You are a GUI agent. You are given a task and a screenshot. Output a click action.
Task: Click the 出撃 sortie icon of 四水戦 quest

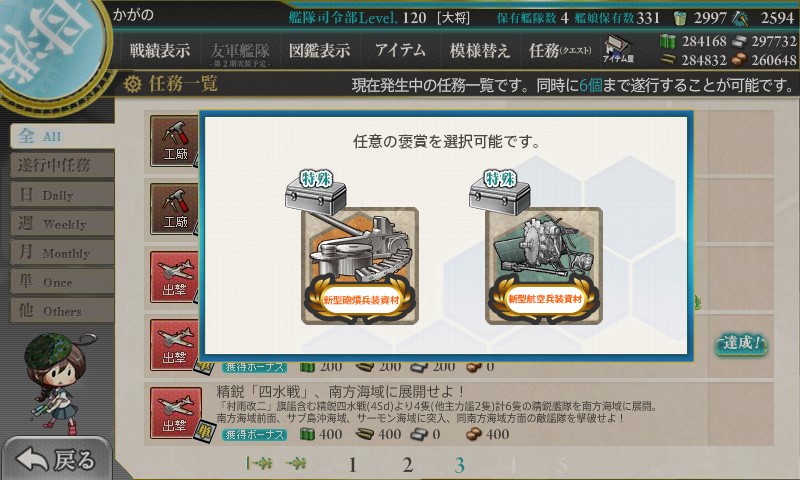click(x=175, y=413)
